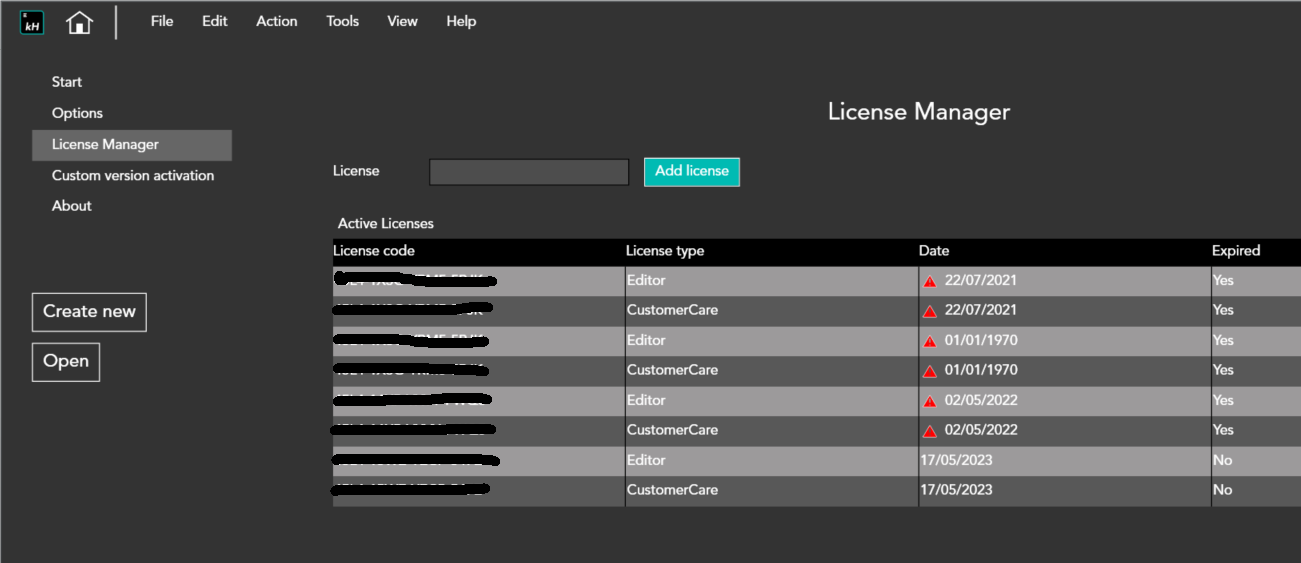Screen dimensions: 1301x563
Task: Click the Create new button
Action: [89, 312]
